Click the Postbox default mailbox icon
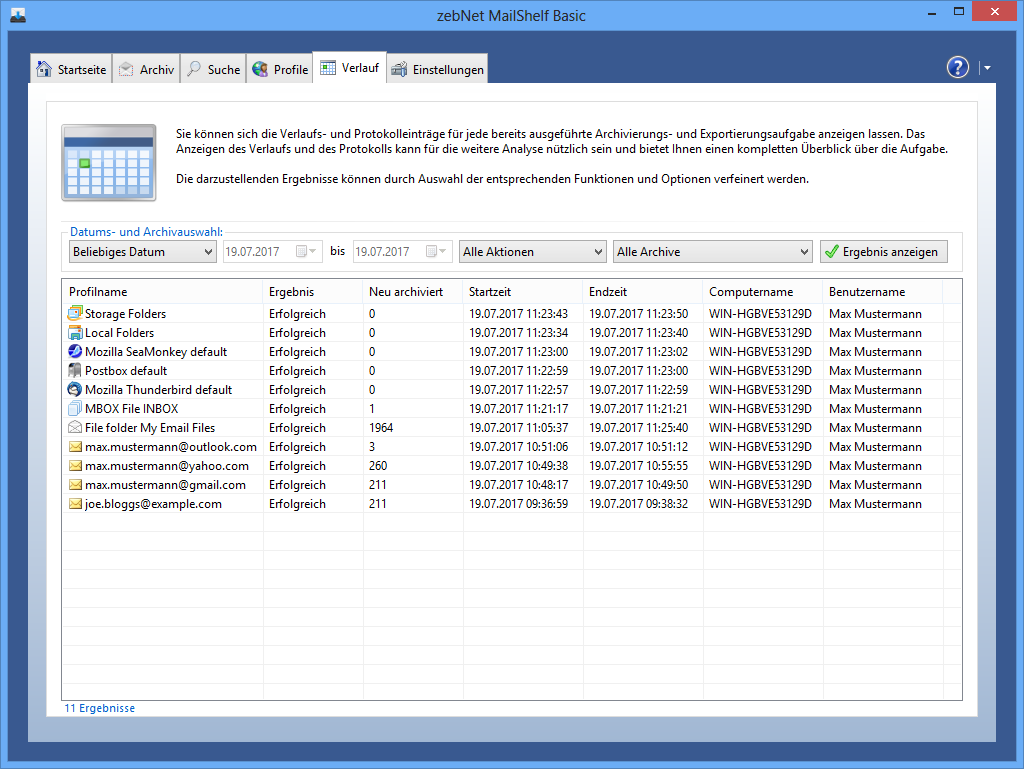 tap(75, 371)
